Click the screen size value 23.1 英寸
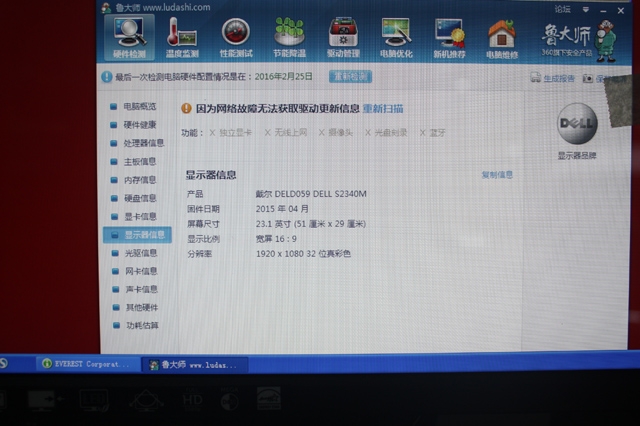 pyautogui.click(x=311, y=224)
